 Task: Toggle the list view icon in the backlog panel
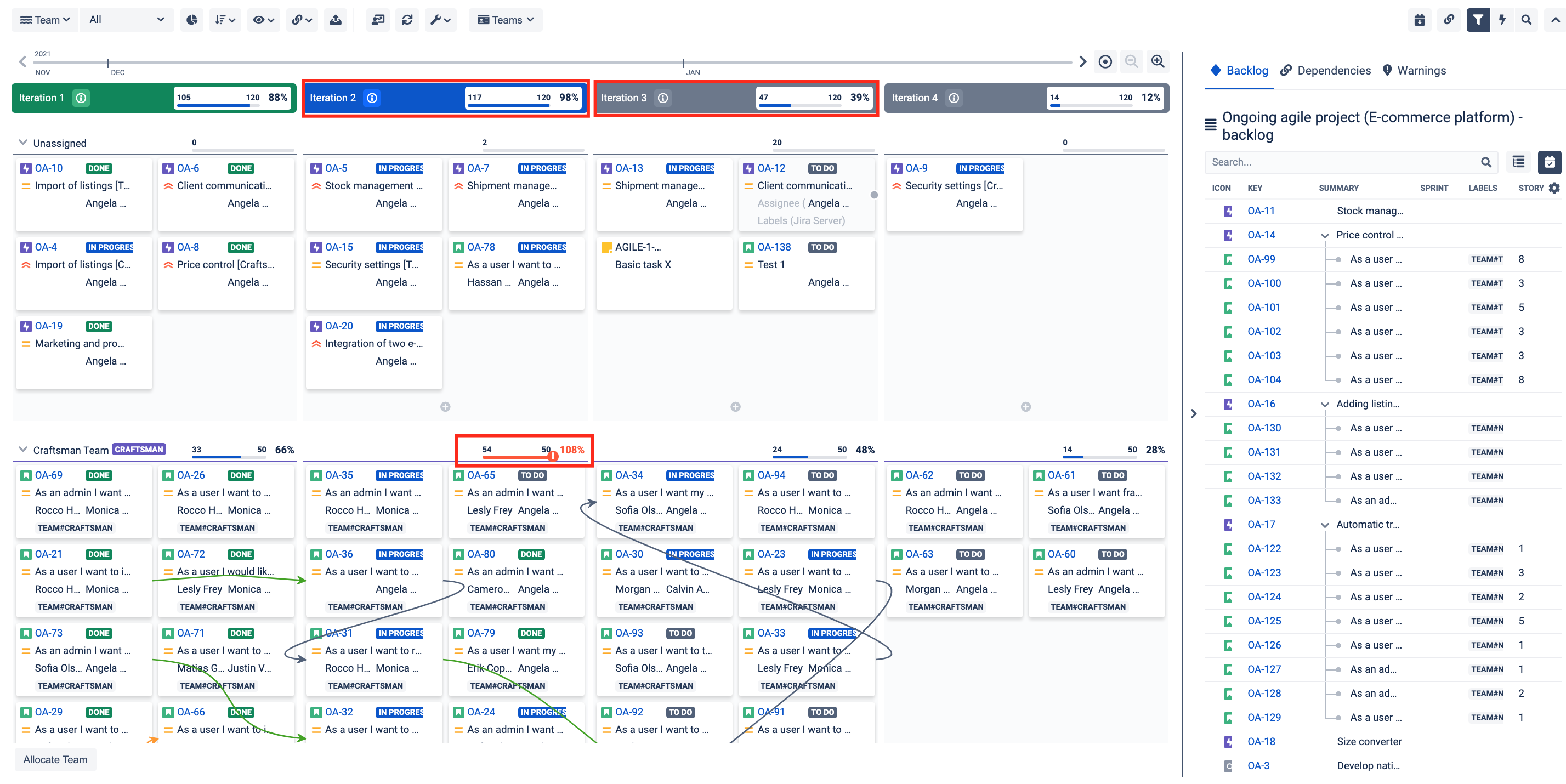coord(1519,162)
